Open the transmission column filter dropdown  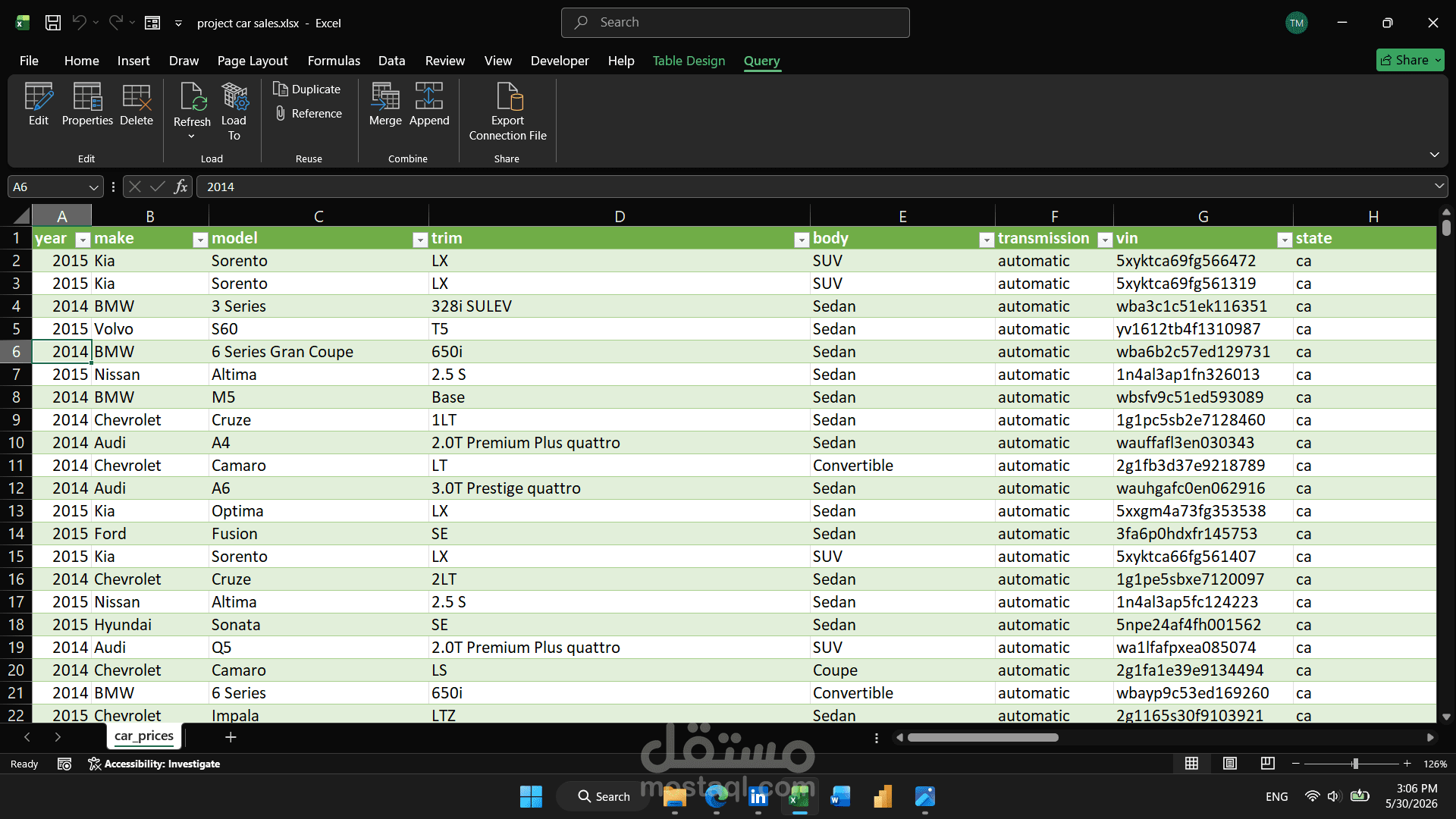click(1106, 240)
